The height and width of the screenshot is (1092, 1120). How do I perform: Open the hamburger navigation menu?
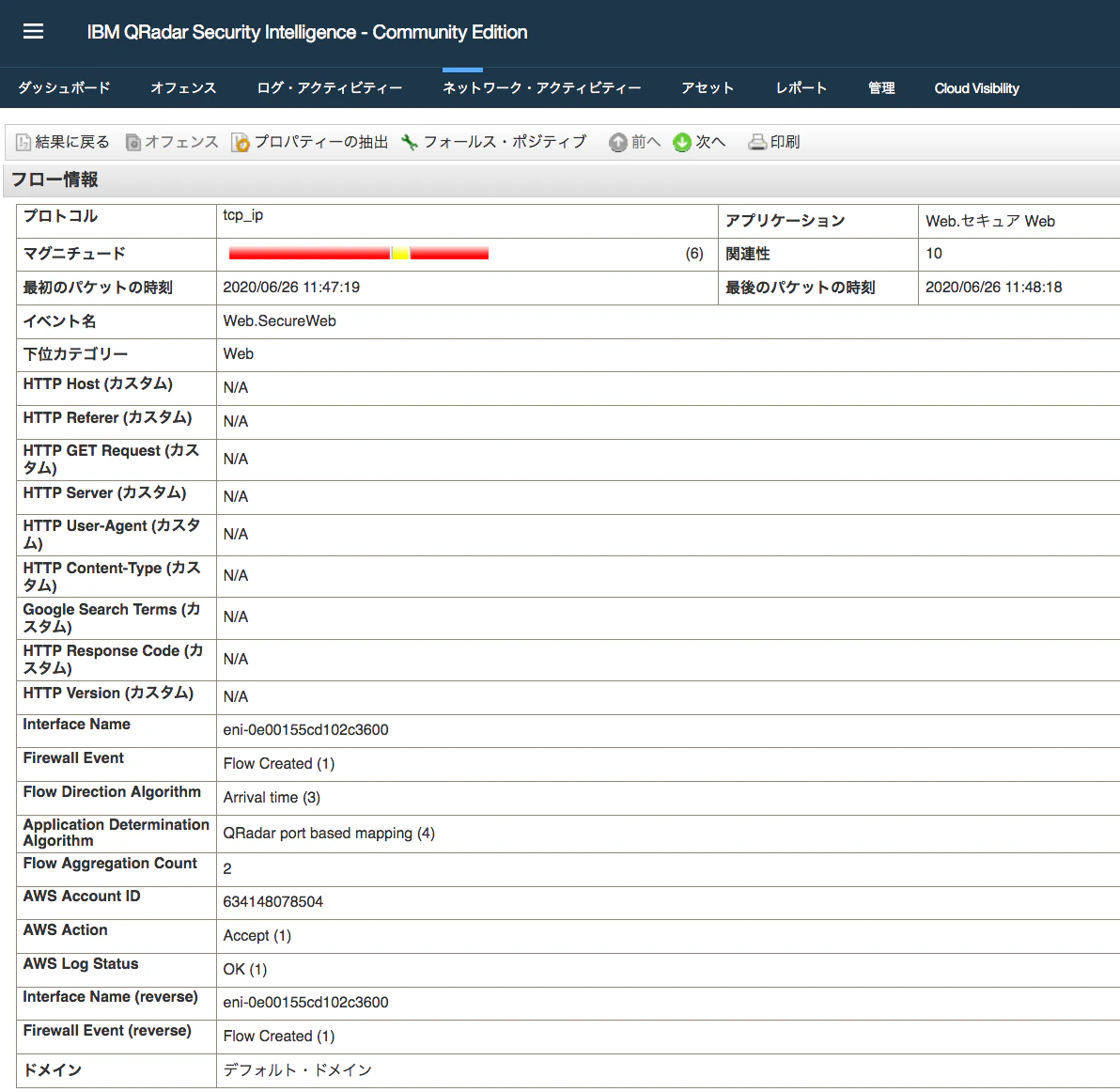[33, 31]
